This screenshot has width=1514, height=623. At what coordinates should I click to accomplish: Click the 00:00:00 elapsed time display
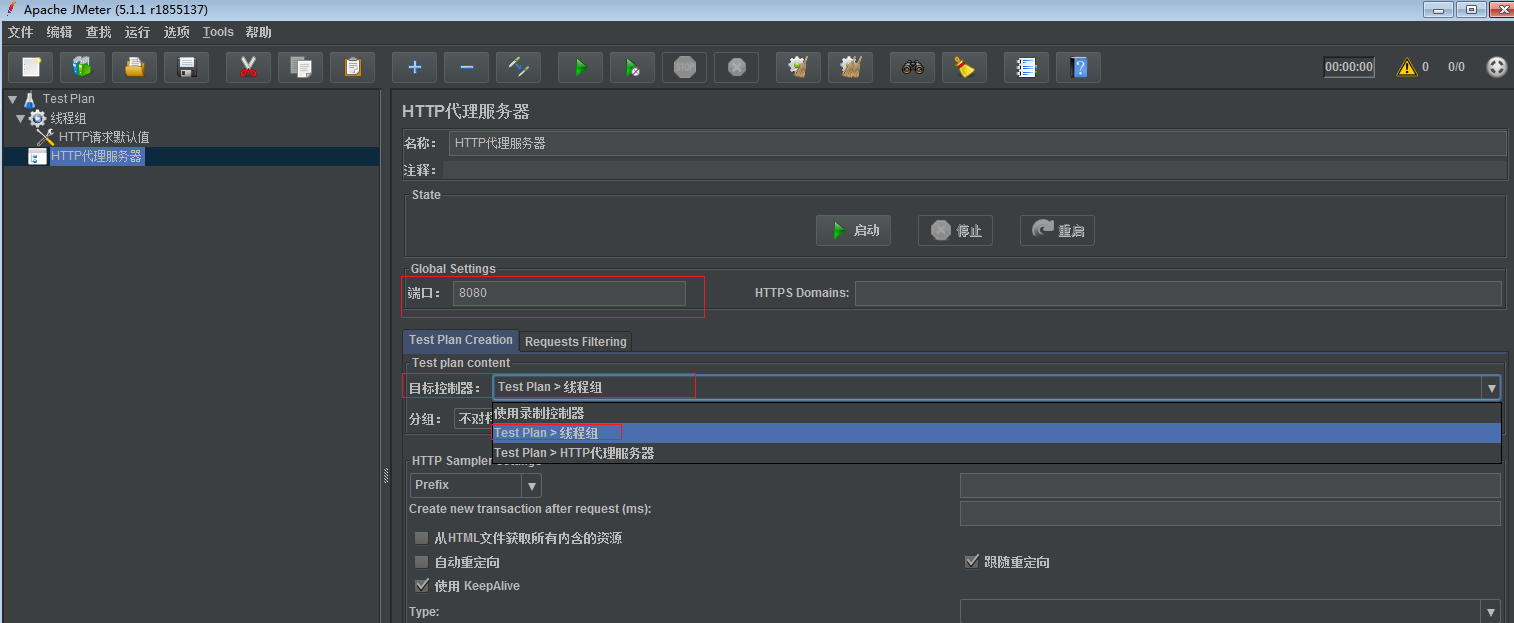[x=1349, y=67]
